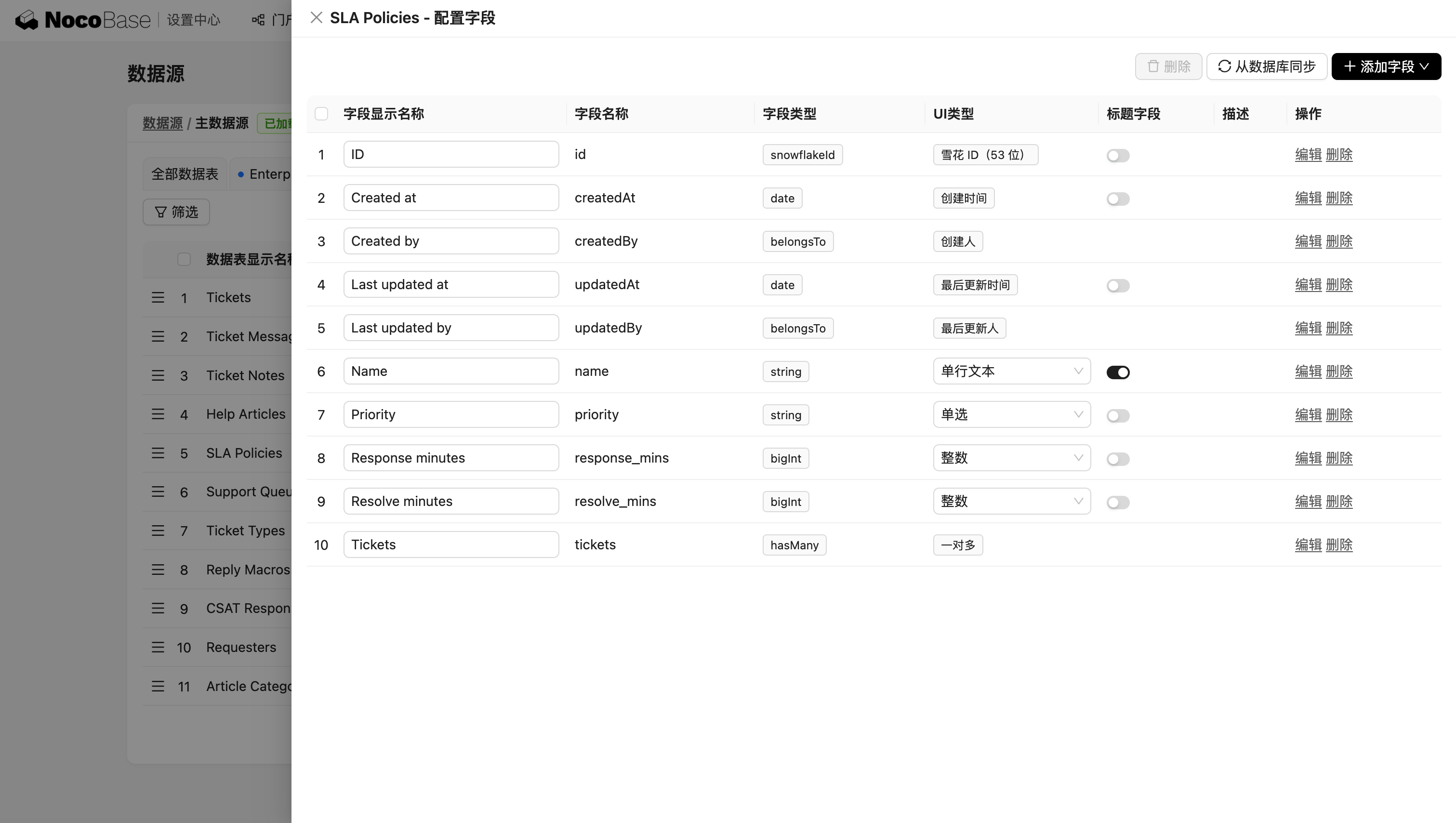Click 编辑 for the updatedBy field

[1308, 328]
